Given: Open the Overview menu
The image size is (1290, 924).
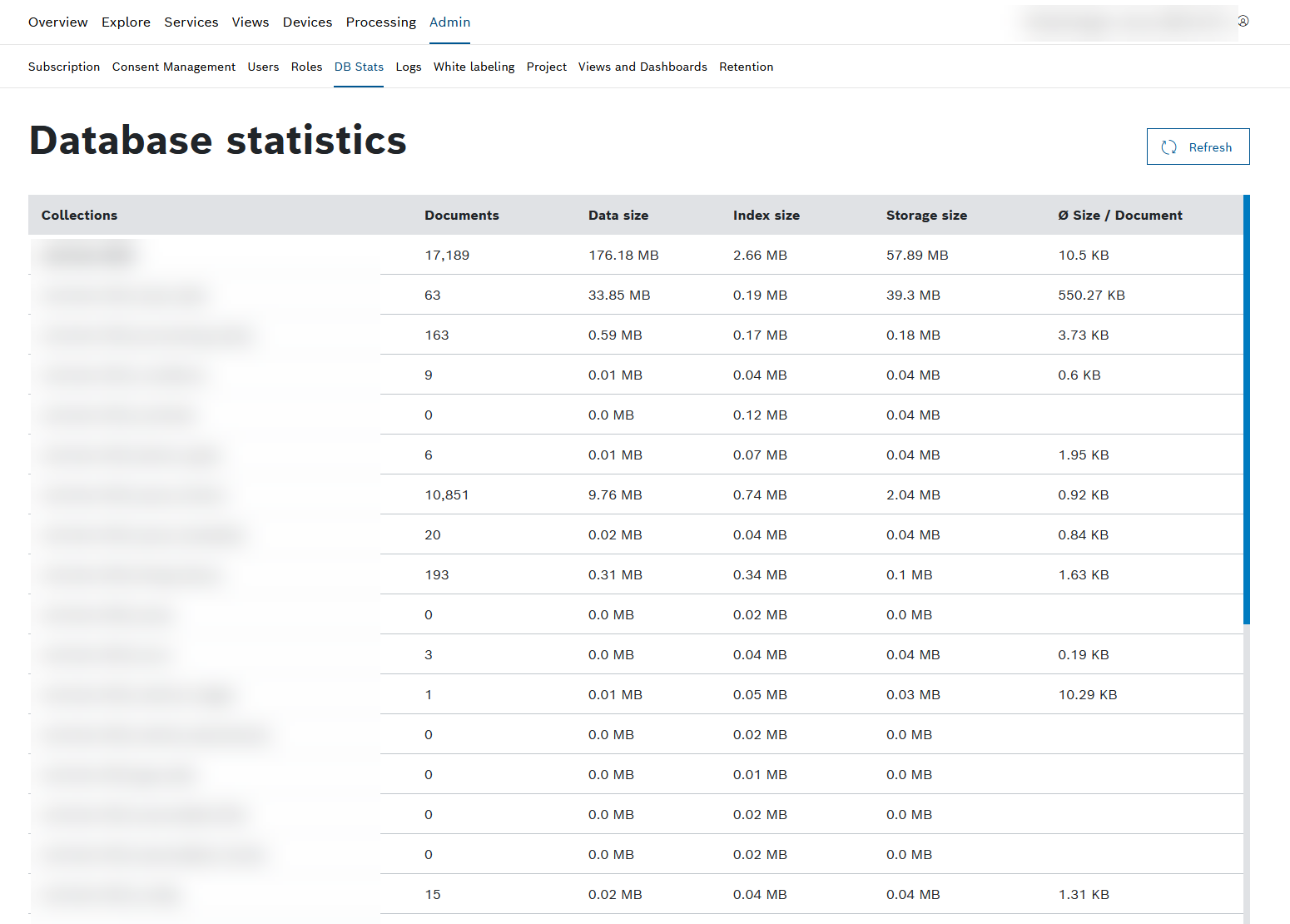Looking at the screenshot, I should (57, 22).
